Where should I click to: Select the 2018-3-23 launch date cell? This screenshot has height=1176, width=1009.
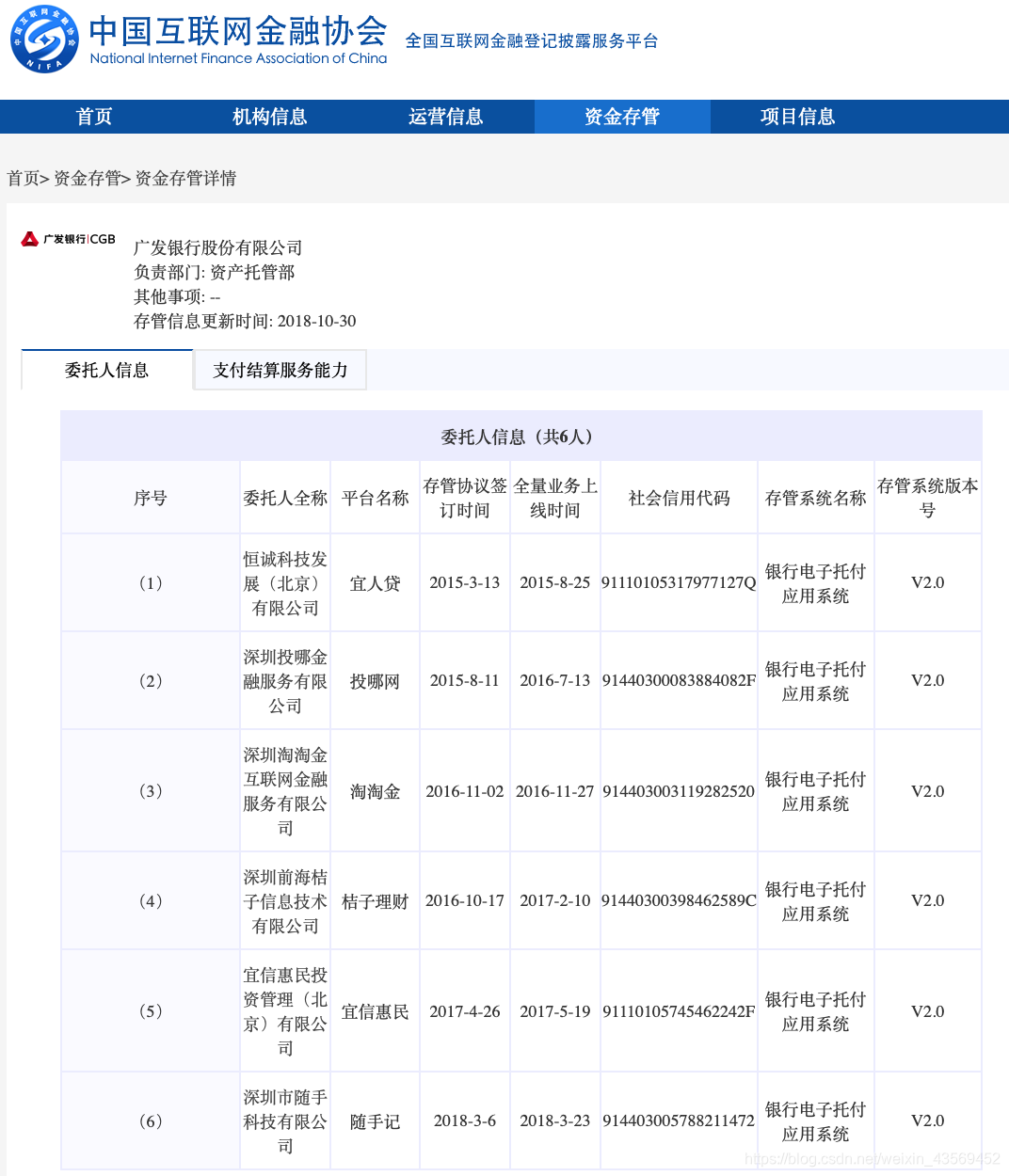pos(555,1120)
